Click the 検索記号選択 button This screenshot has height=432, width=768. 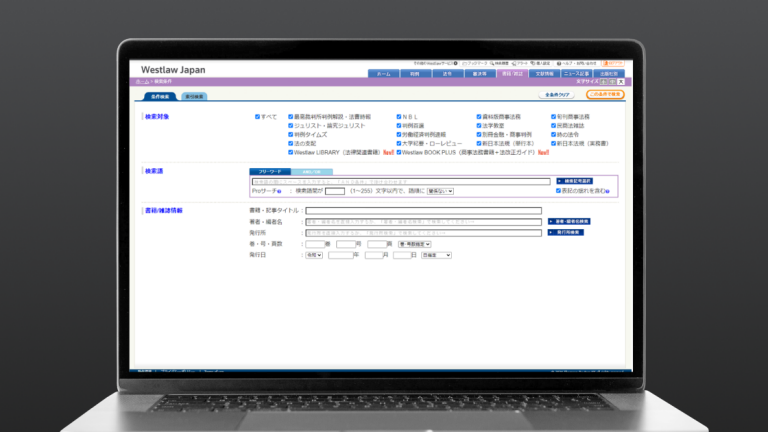(575, 181)
